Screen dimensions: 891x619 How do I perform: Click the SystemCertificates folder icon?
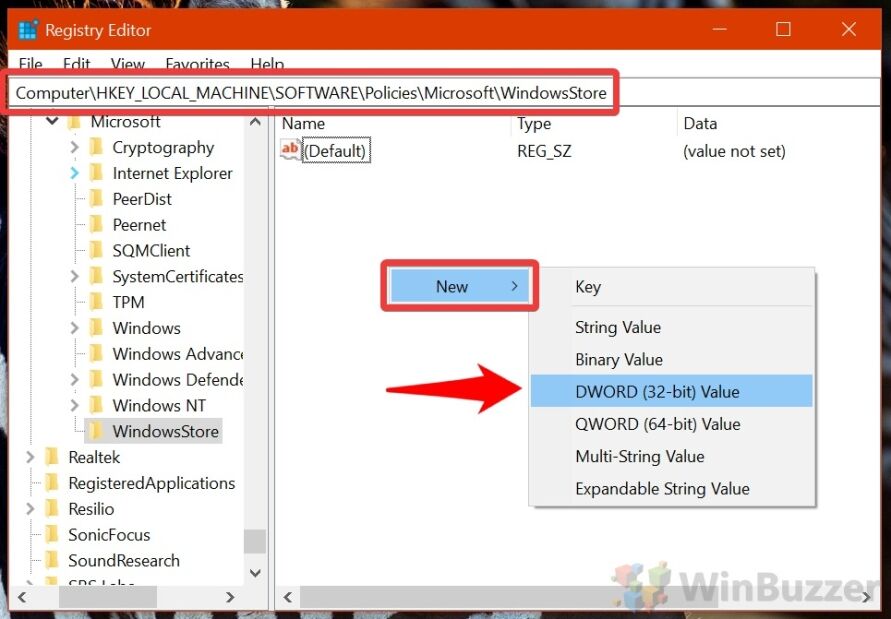click(97, 276)
